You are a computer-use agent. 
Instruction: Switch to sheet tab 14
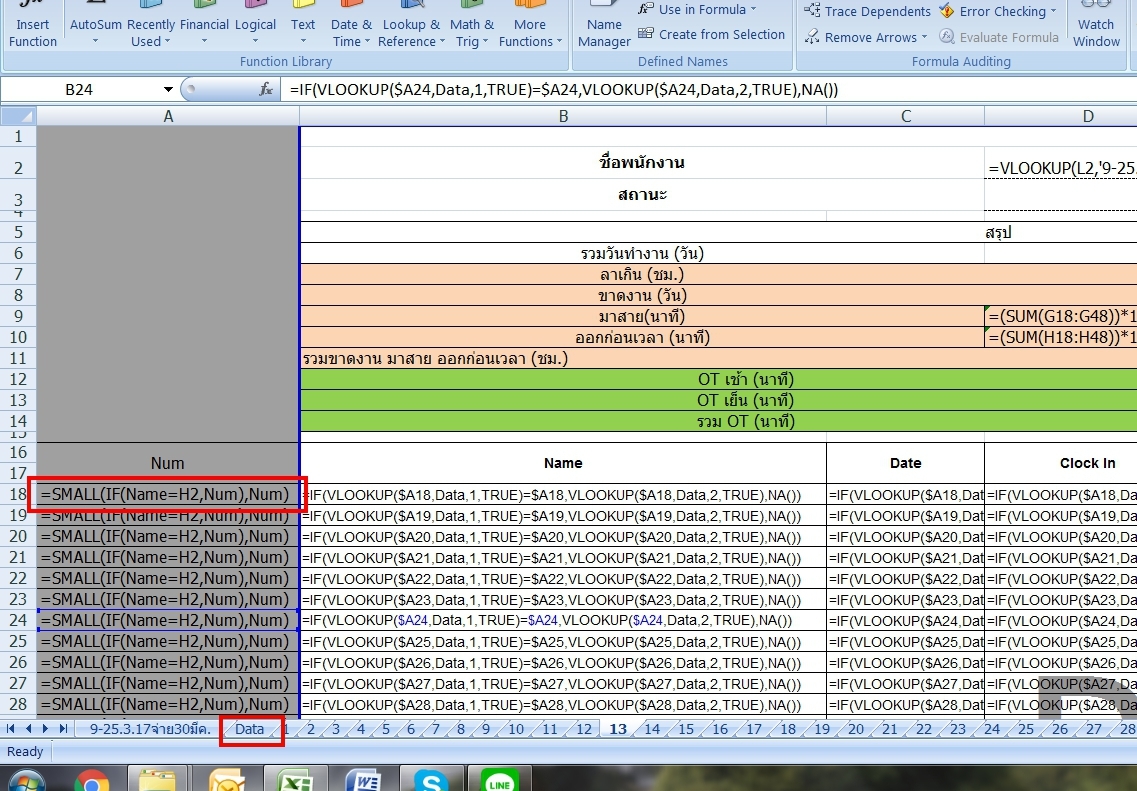tap(652, 729)
